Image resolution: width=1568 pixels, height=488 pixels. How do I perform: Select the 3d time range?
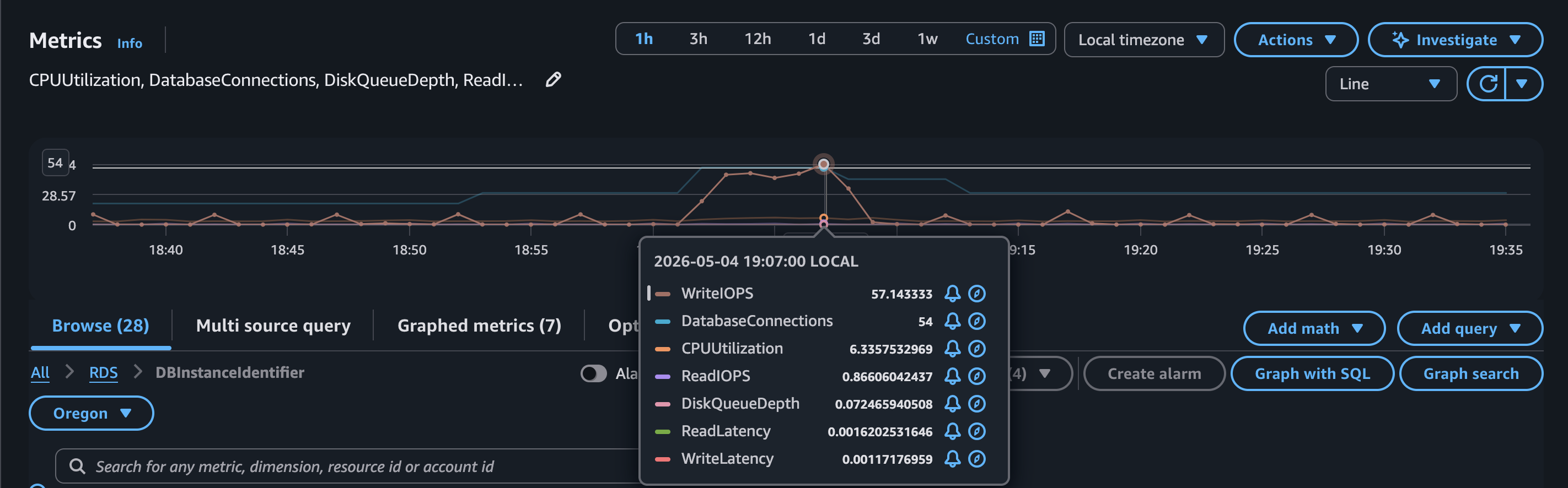pyautogui.click(x=871, y=39)
